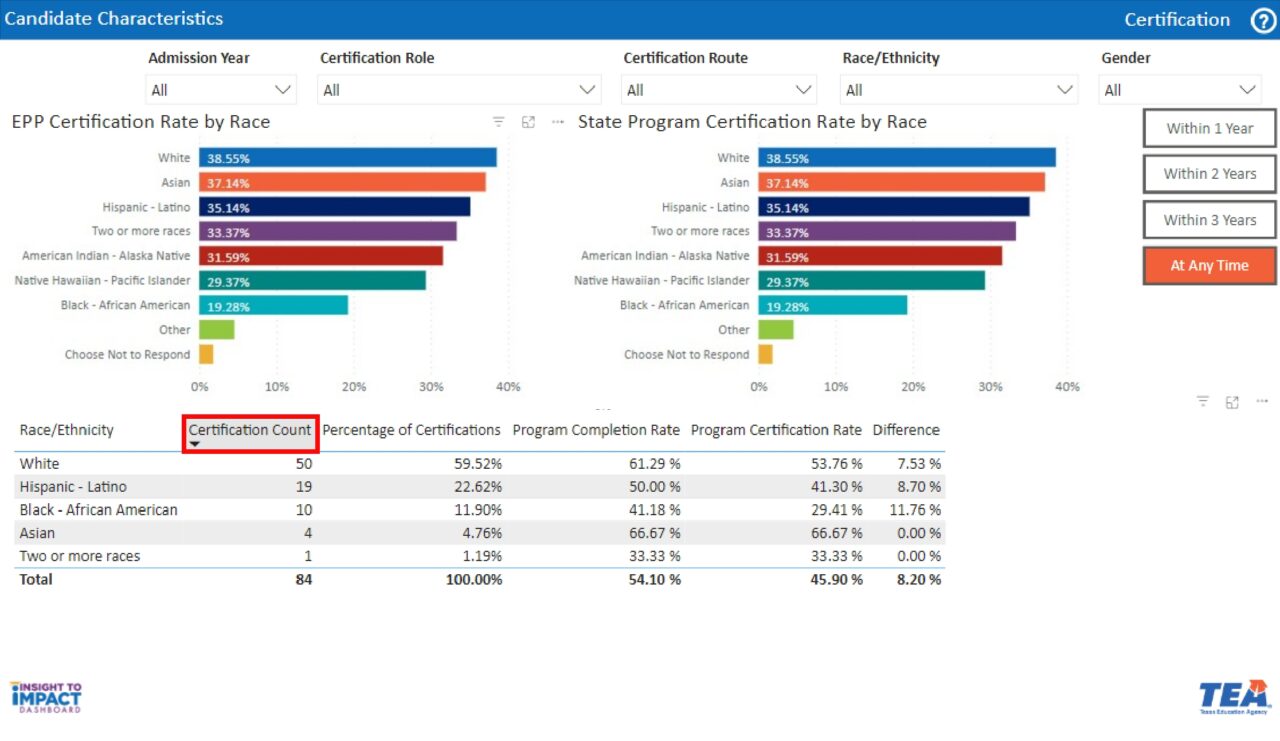The width and height of the screenshot is (1280, 741).
Task: Select the Within 3 Years option
Action: 1209,220
